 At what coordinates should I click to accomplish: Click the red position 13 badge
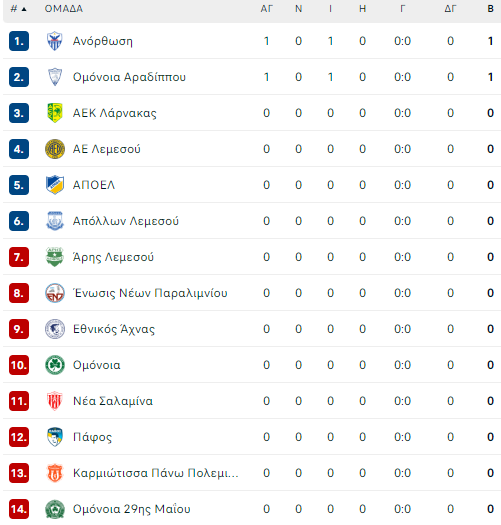pyautogui.click(x=19, y=473)
